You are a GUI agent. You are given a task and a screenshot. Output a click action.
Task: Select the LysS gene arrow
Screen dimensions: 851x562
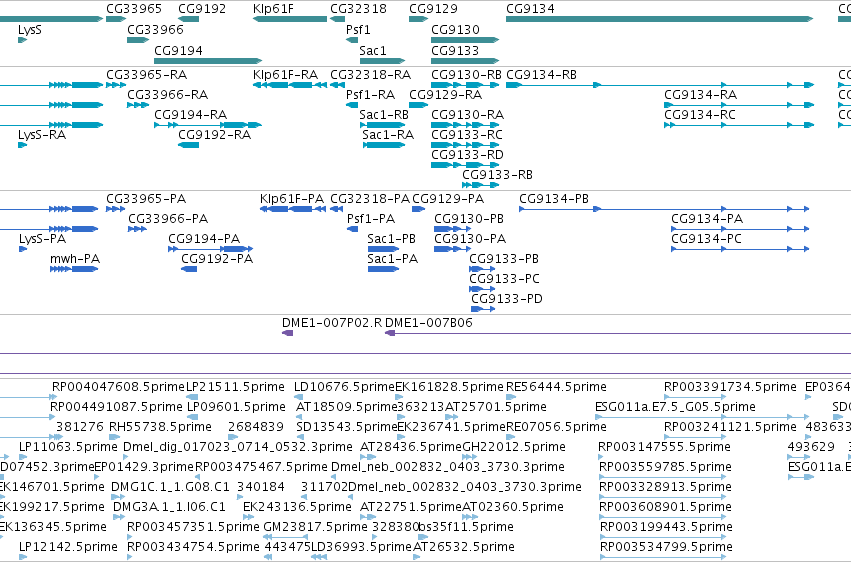coord(22,40)
